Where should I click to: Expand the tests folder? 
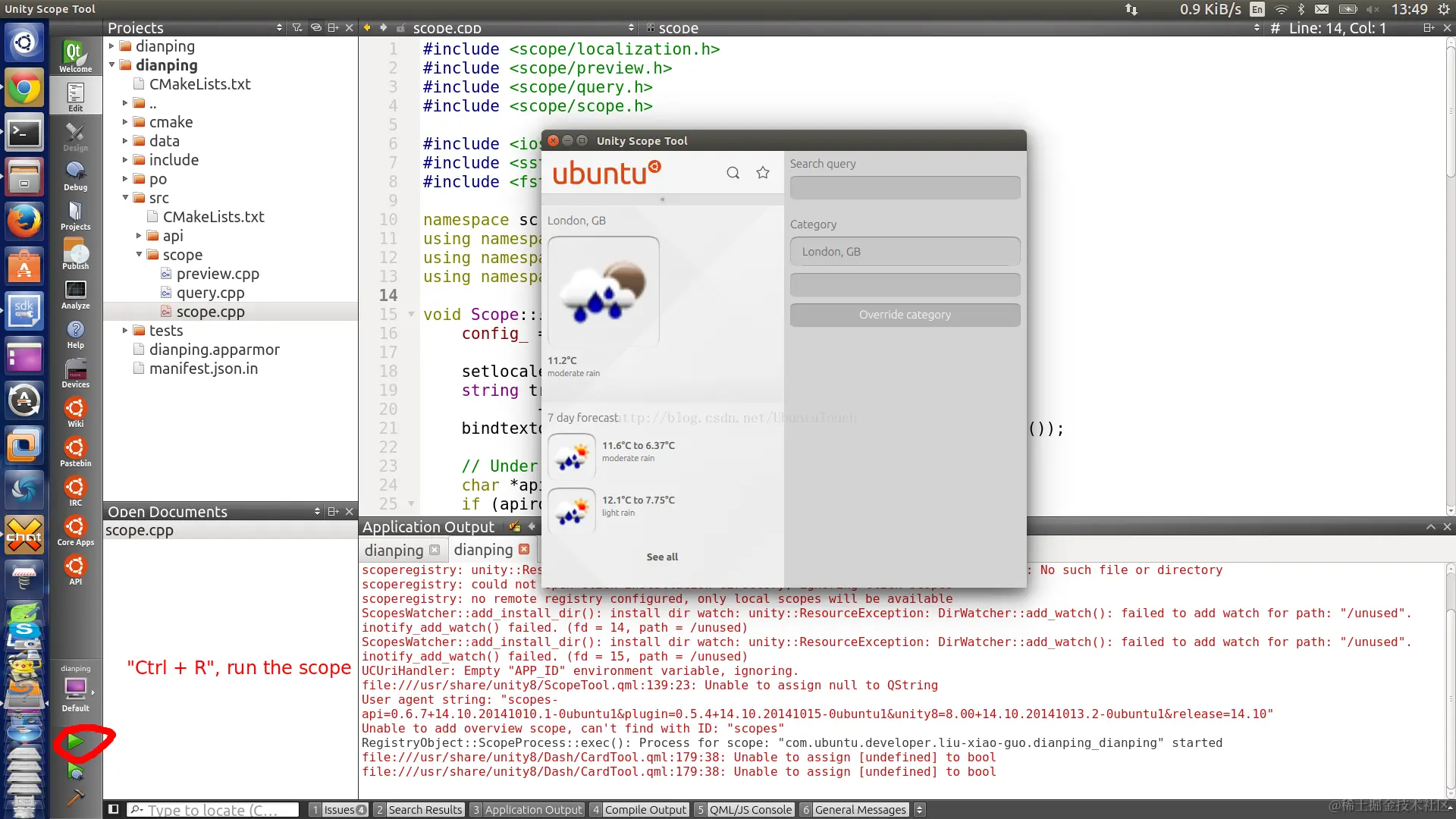126,331
